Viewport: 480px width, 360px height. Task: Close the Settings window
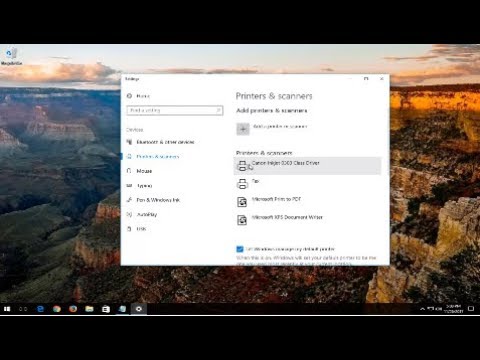(382, 79)
